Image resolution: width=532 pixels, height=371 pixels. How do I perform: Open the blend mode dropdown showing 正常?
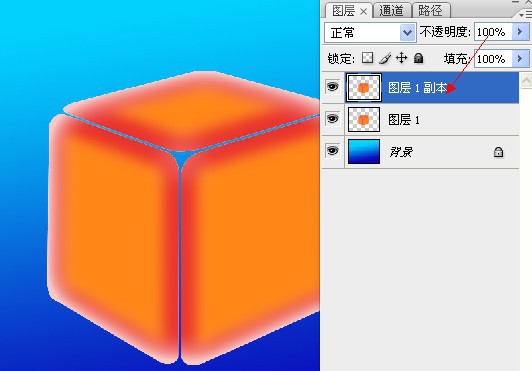point(370,33)
